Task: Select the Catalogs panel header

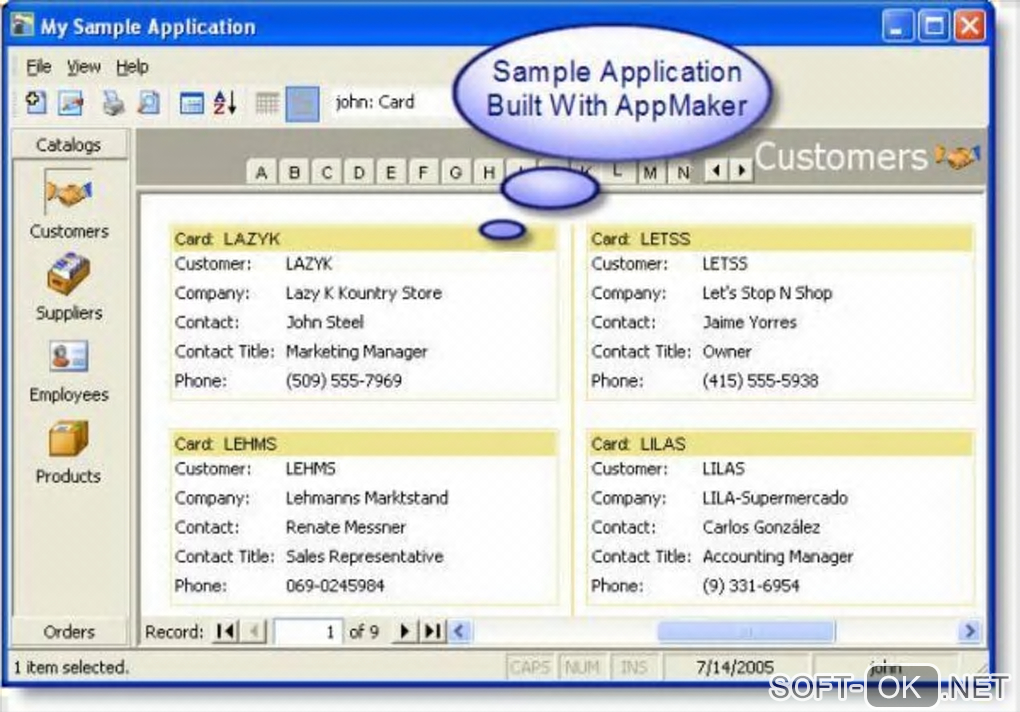Action: pos(69,144)
